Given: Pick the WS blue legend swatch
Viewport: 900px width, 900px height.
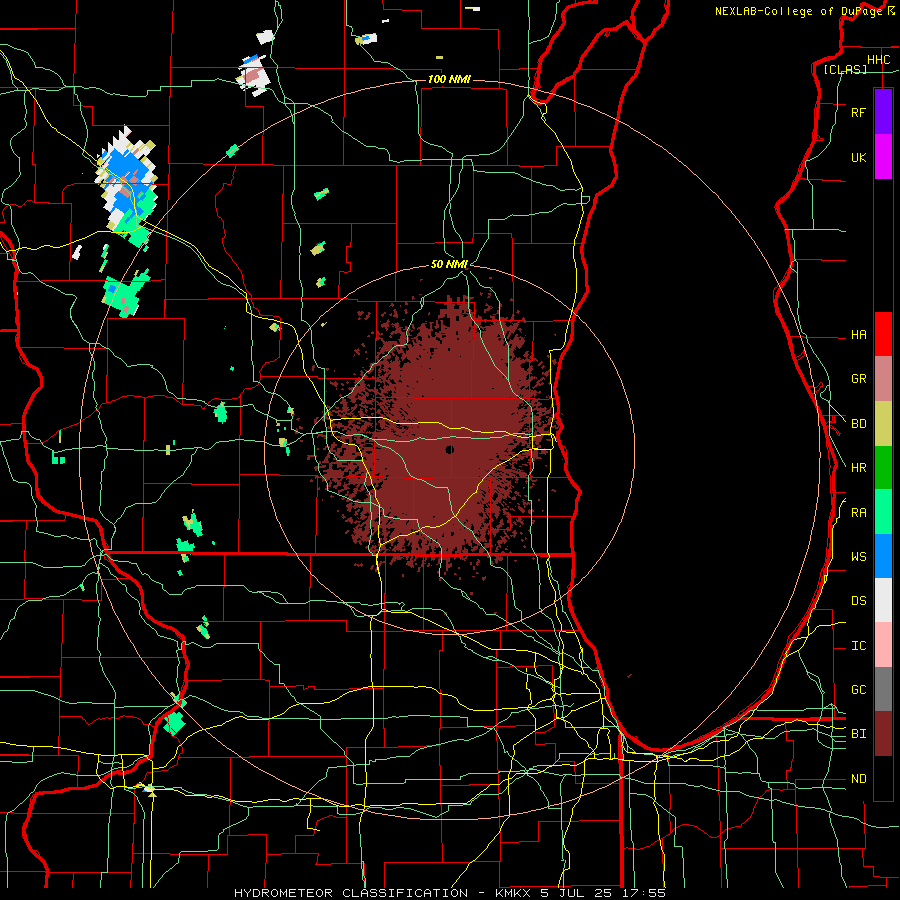Looking at the screenshot, I should 883,556.
